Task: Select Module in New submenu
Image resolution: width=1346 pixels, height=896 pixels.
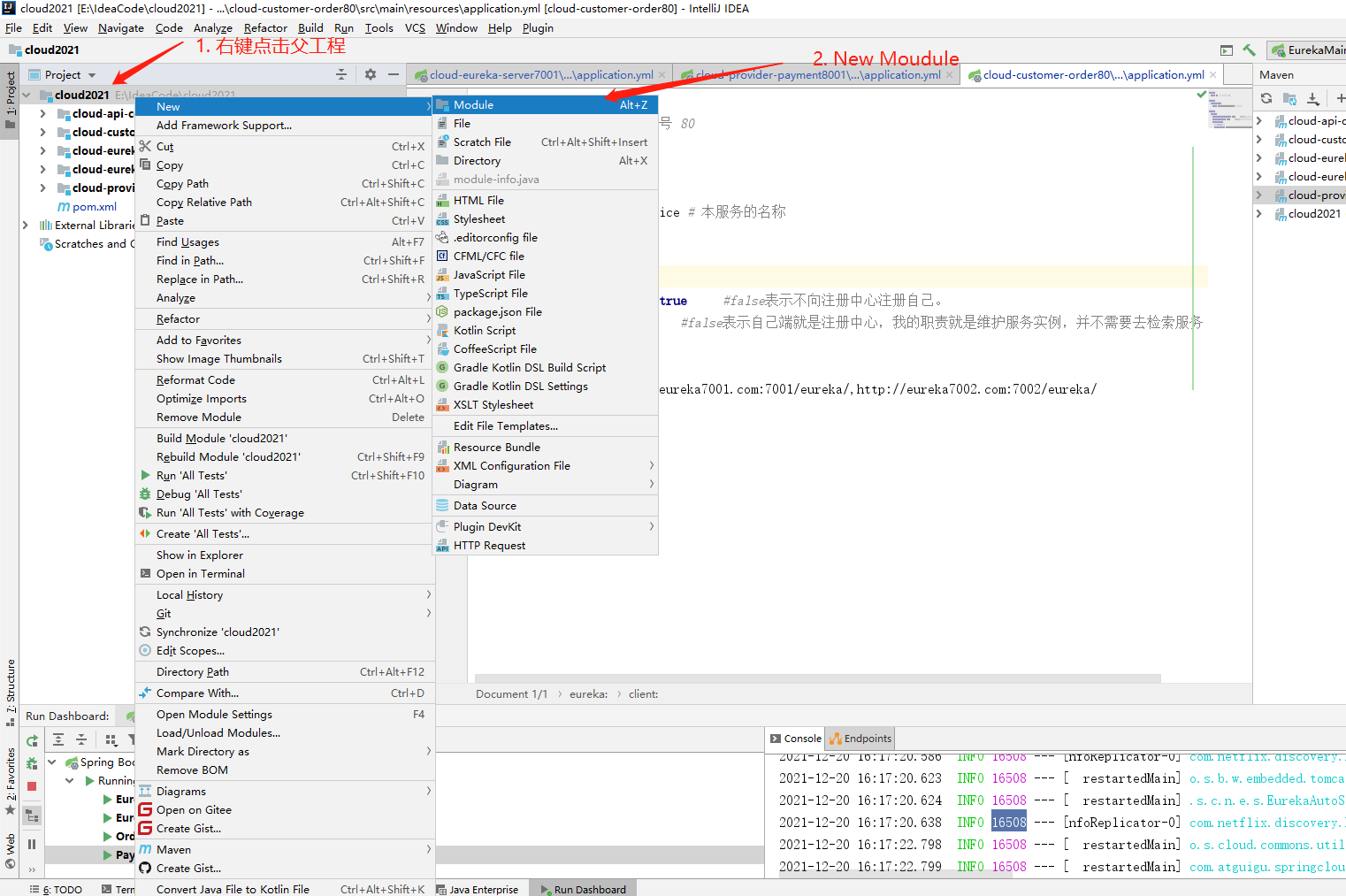Action: click(545, 104)
